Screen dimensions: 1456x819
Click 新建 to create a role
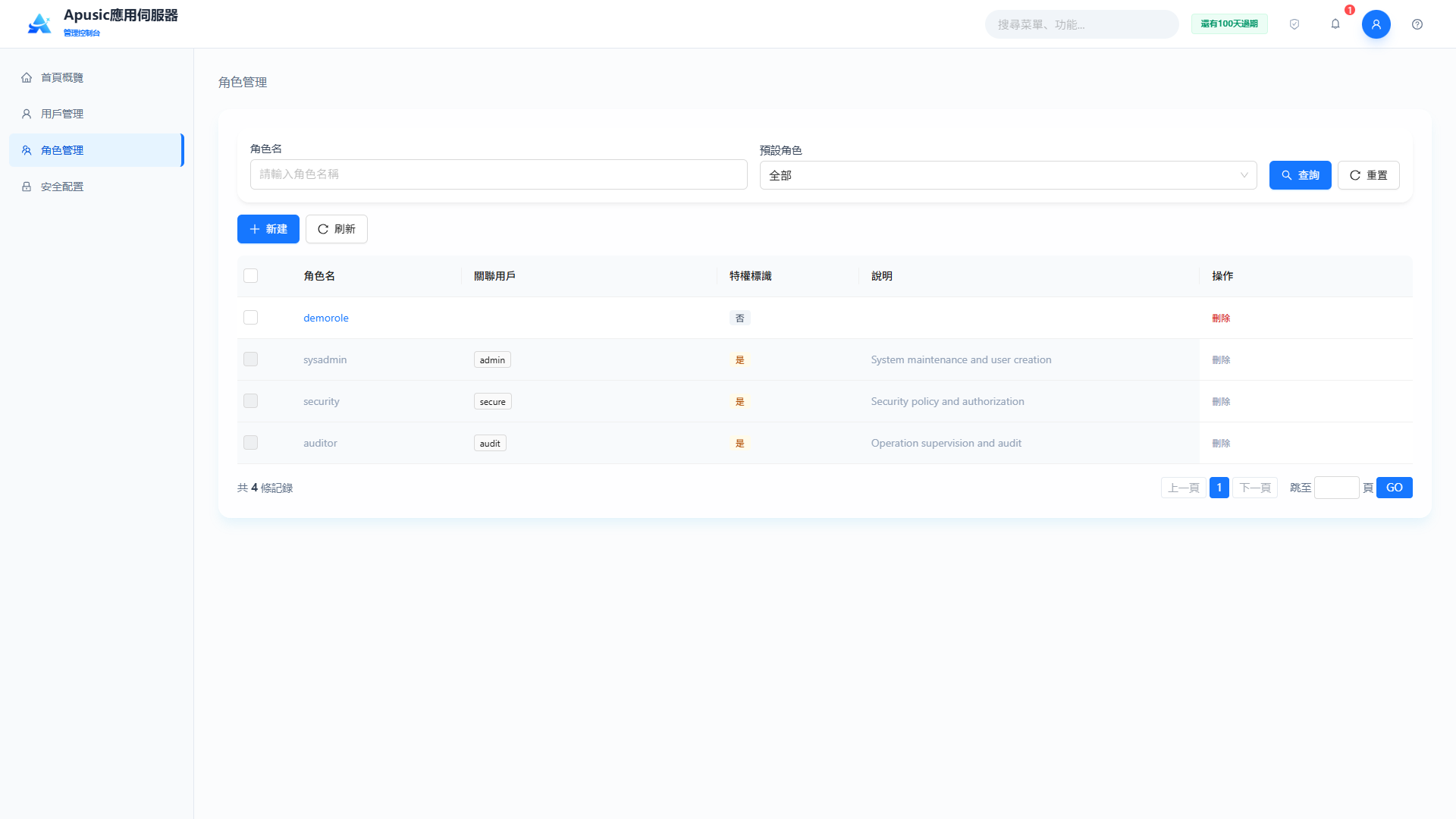[x=268, y=229]
